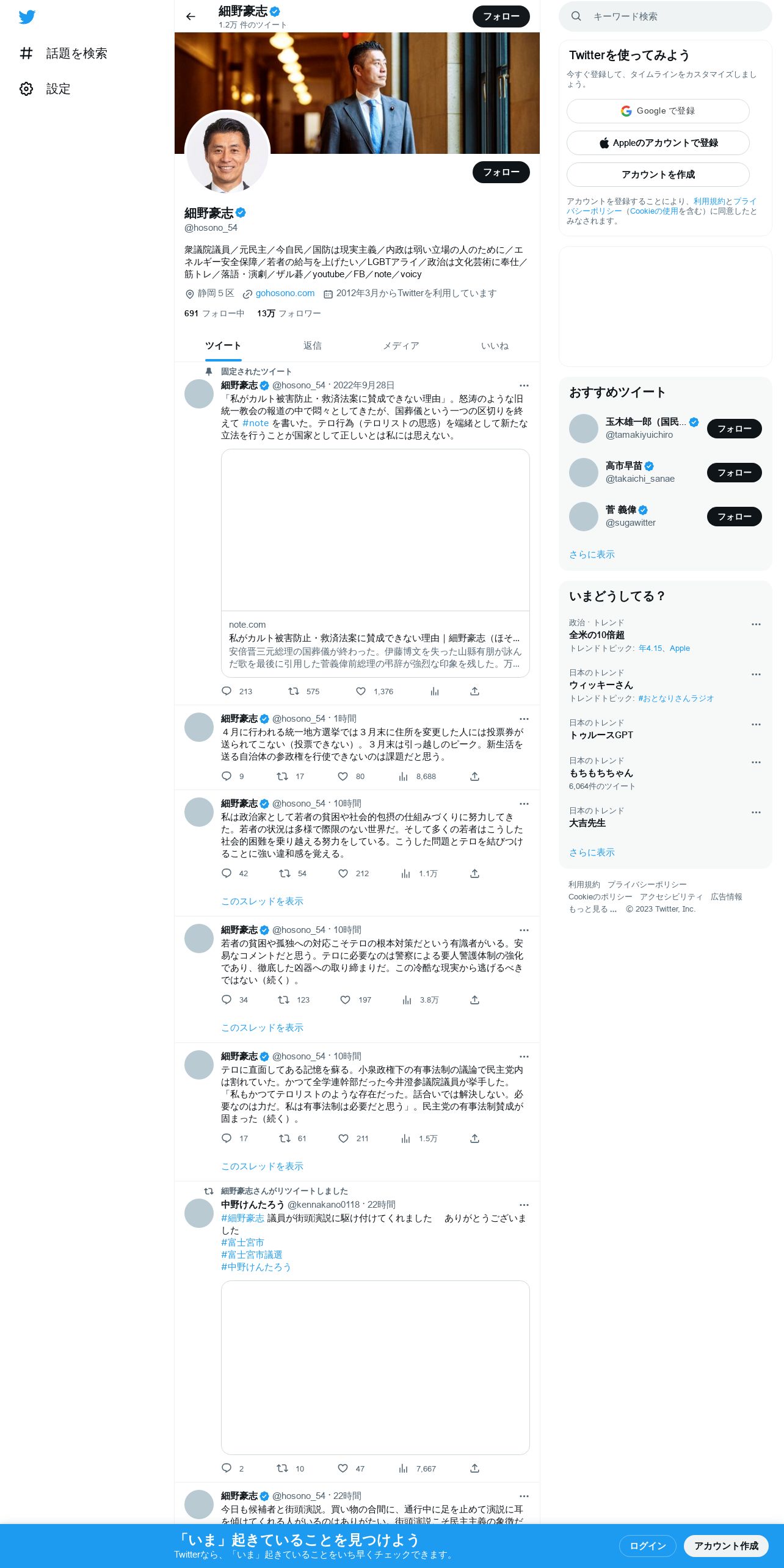View 1.1万 impressions analytics
The height and width of the screenshot is (1568, 784).
pyautogui.click(x=419, y=873)
